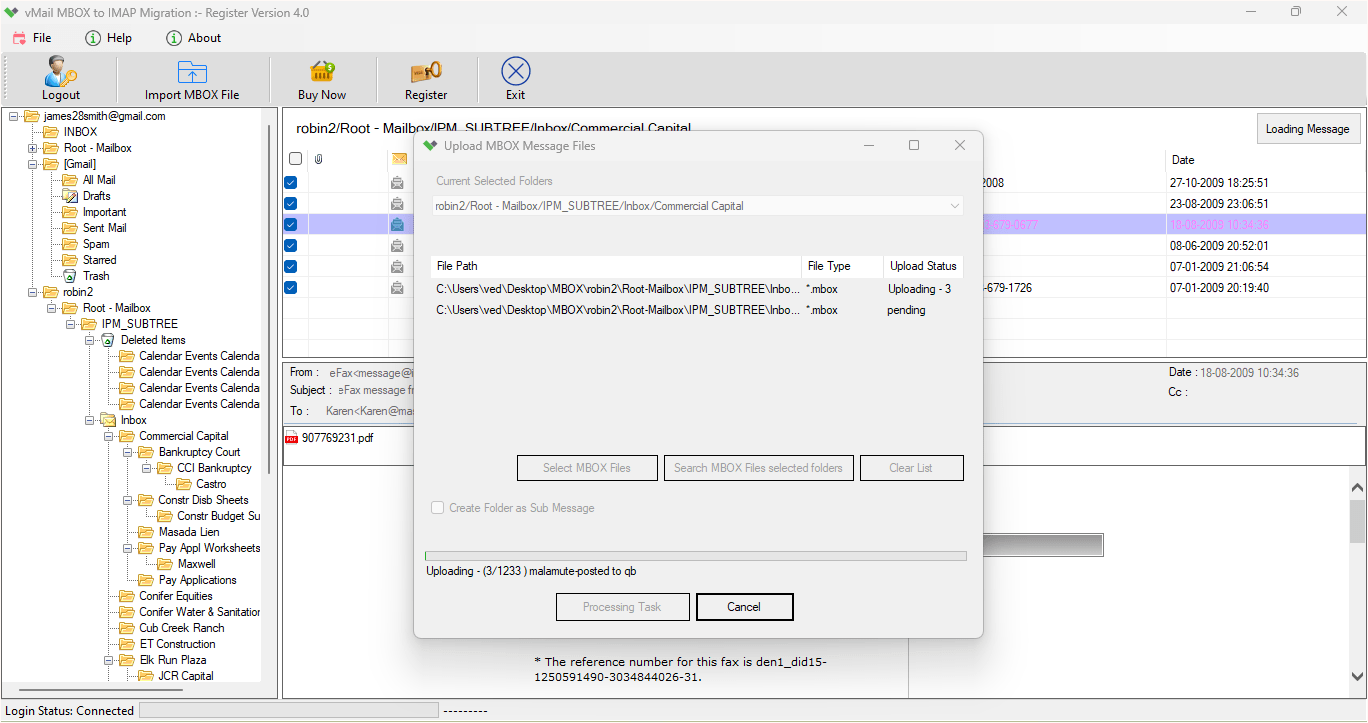This screenshot has height=723, width=1368.
Task: Uncheck the highlighted 18-08-2009 message checkbox
Action: coord(291,225)
